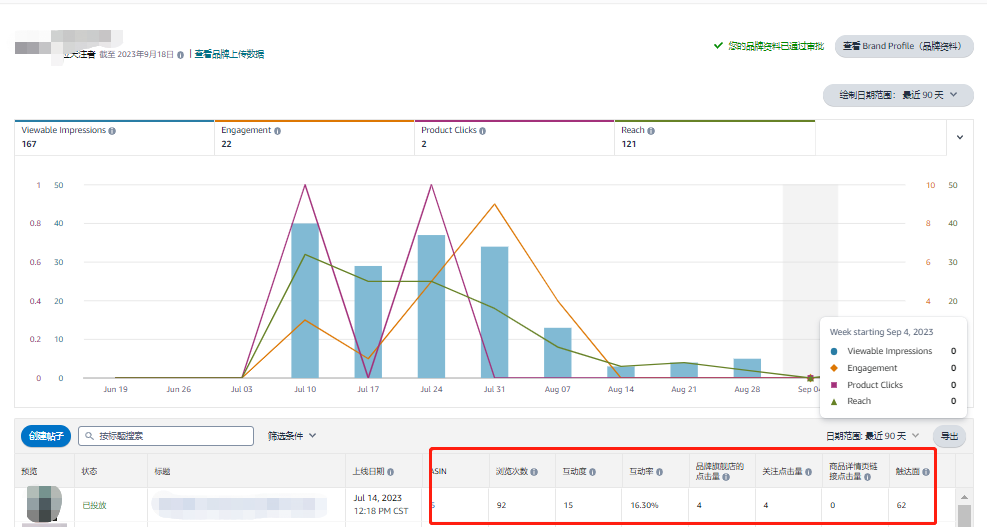Open 筛选条件 filter dropdown
This screenshot has width=987, height=527.
click(x=292, y=436)
